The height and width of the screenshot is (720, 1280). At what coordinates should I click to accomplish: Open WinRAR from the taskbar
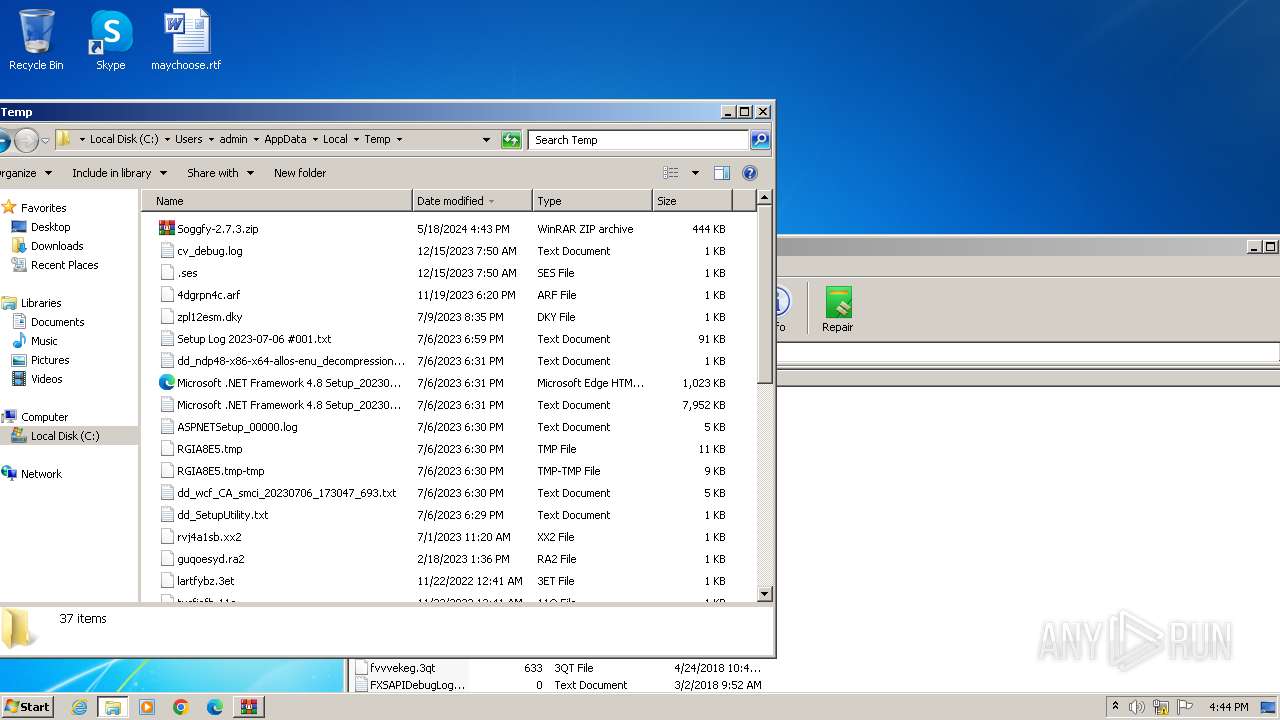click(x=249, y=707)
